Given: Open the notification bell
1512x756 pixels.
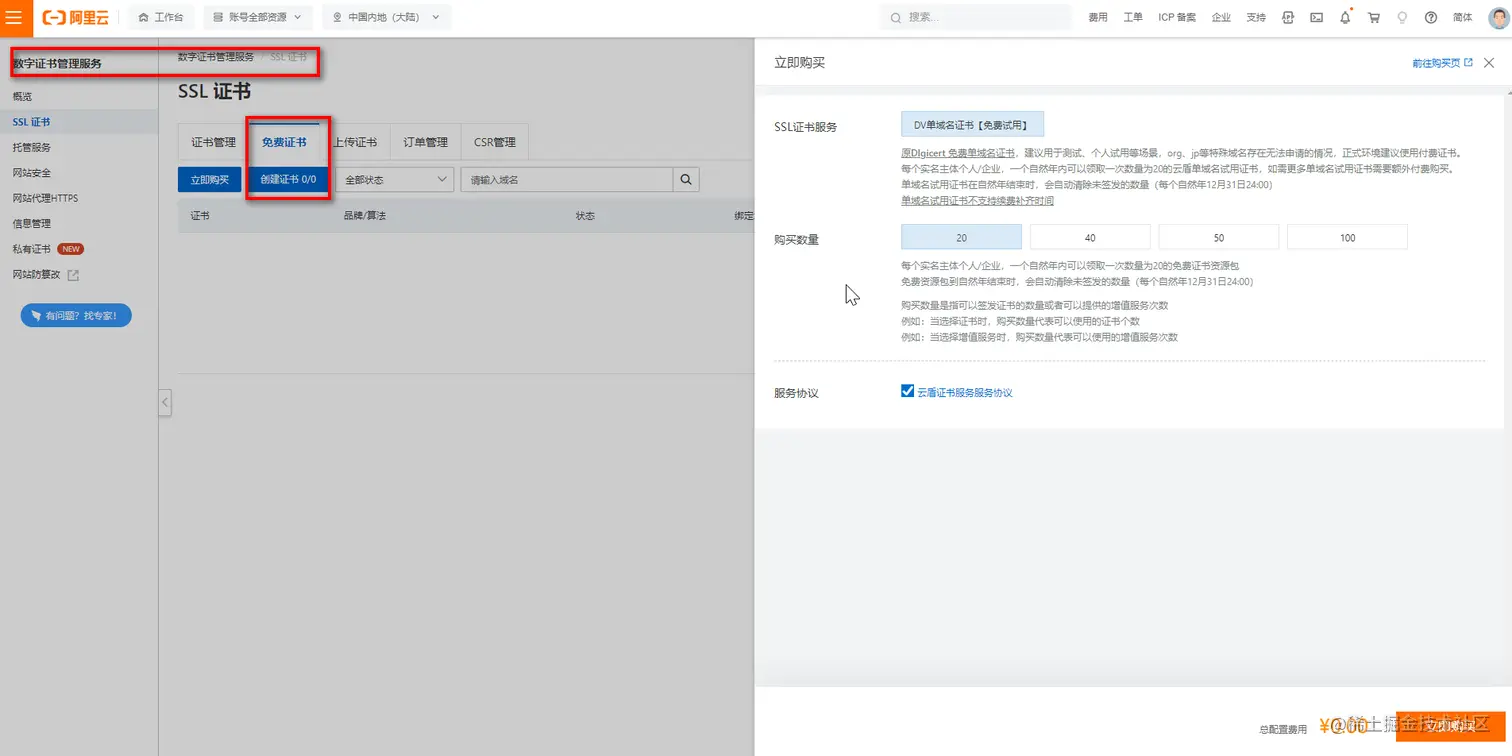Looking at the screenshot, I should (1345, 17).
